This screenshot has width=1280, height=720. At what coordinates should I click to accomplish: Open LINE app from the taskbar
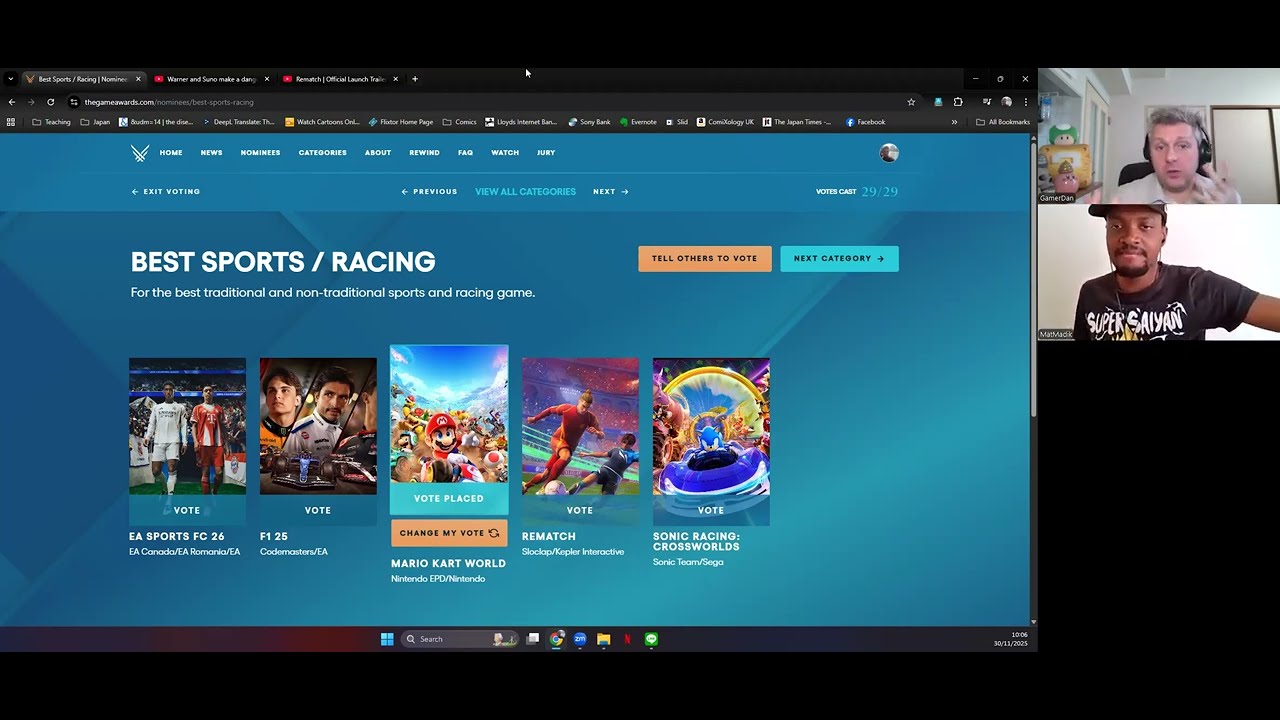[x=651, y=639]
